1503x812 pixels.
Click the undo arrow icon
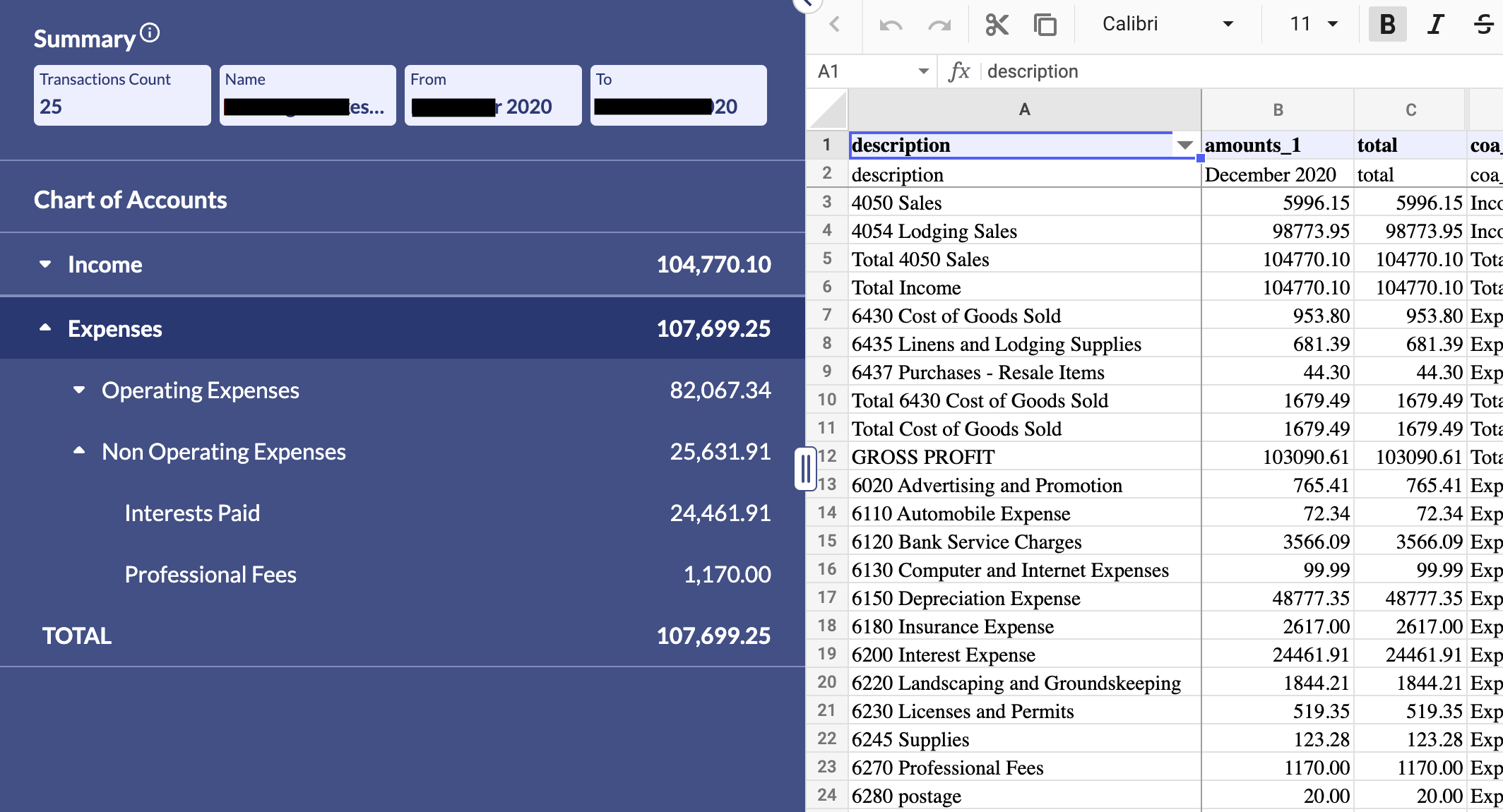click(x=891, y=25)
